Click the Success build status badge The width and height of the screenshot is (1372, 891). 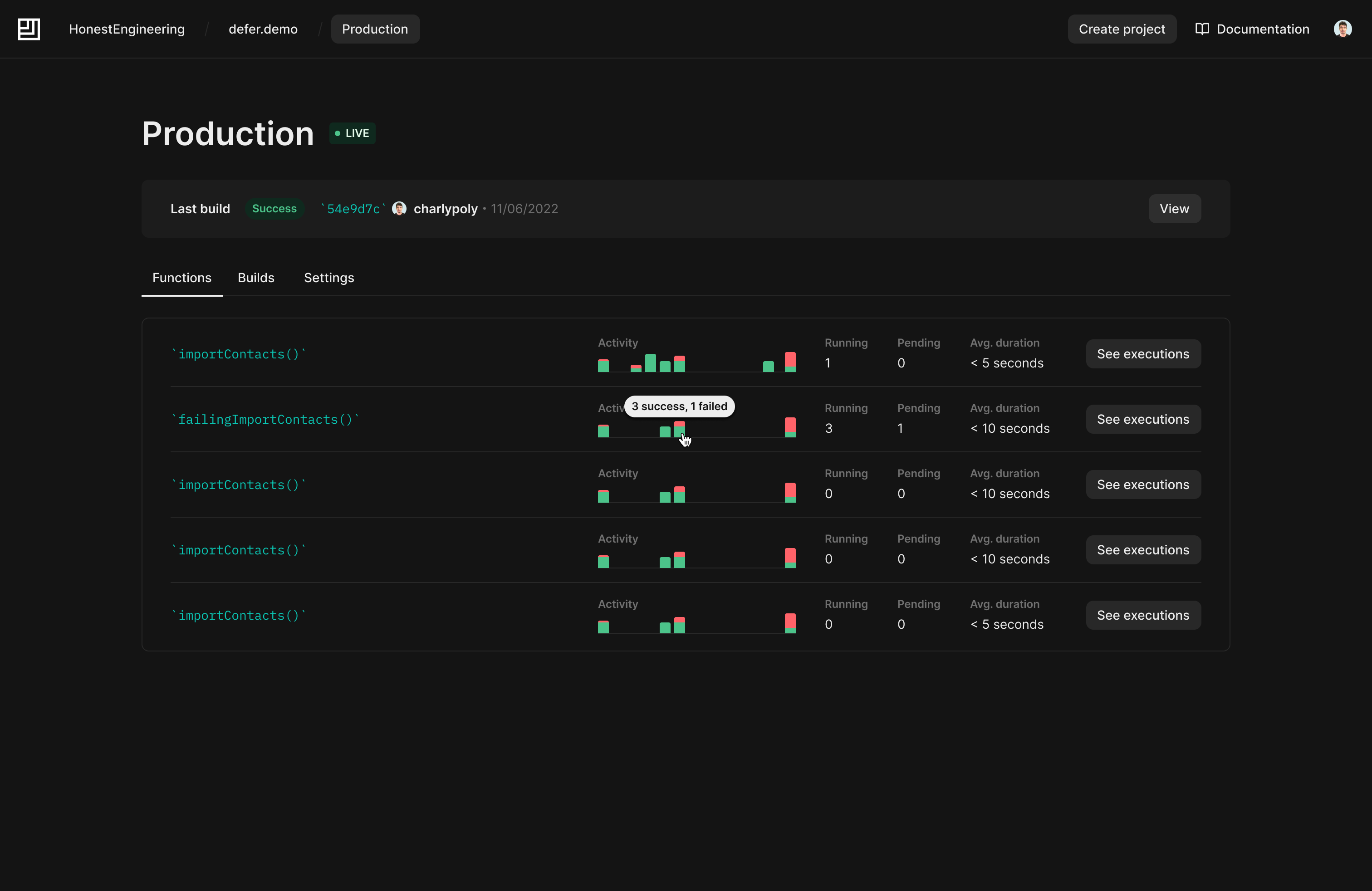click(x=274, y=209)
